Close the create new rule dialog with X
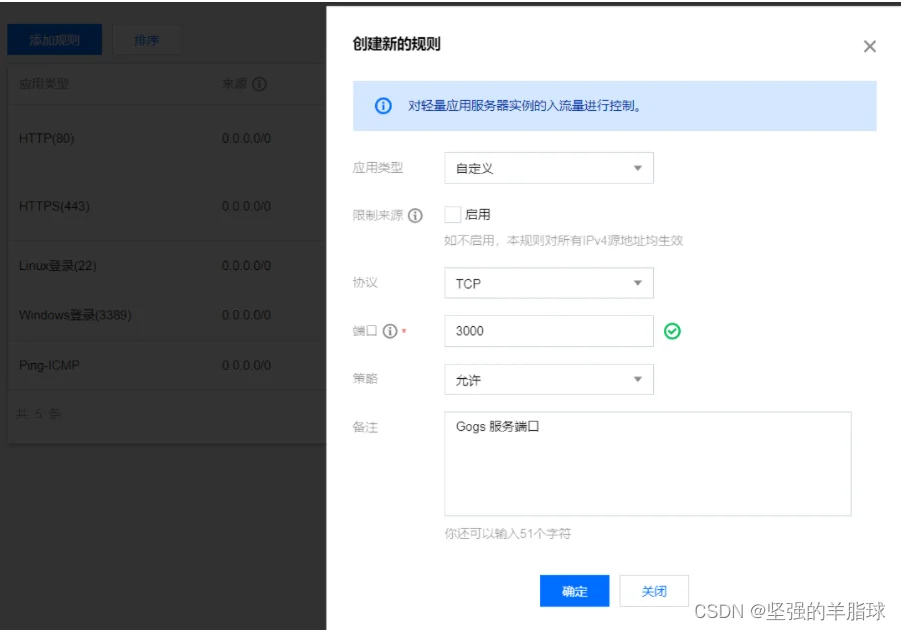The height and width of the screenshot is (630, 901). pyautogui.click(x=869, y=47)
